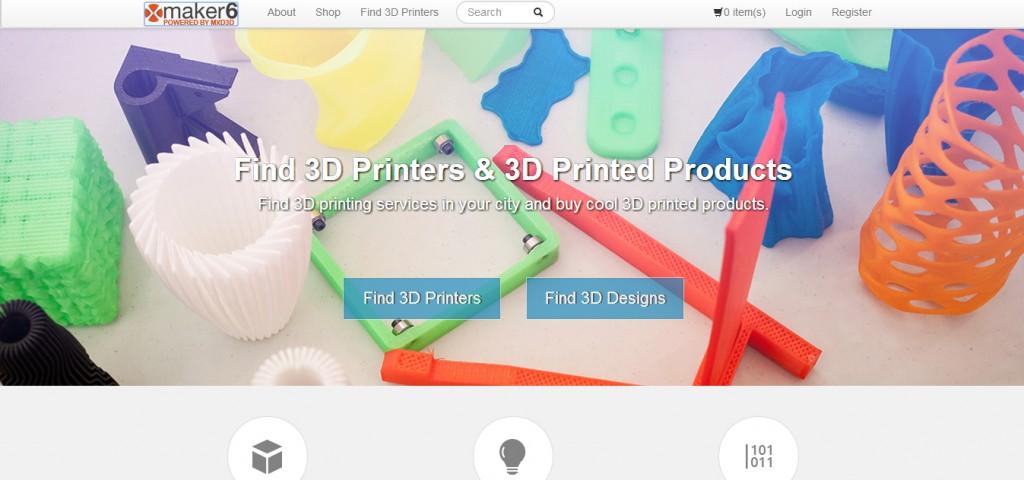Click the hero headline about 3D Printed Products
Viewport: 1024px width, 480px height.
(513, 169)
